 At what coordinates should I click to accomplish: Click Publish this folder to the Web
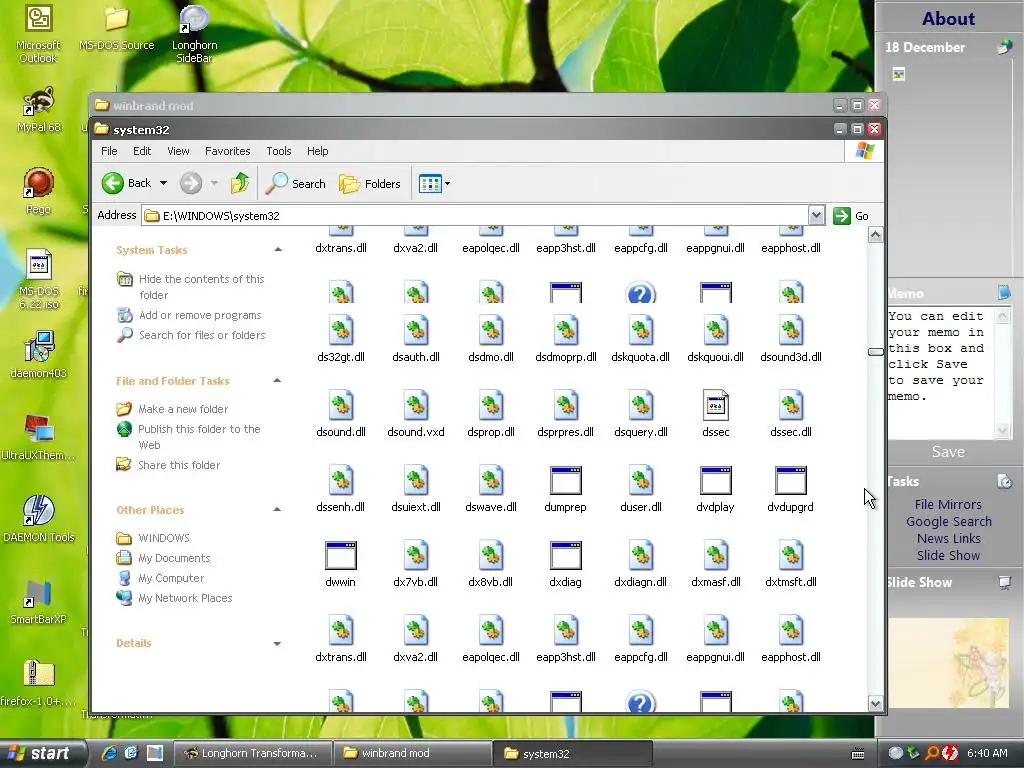click(x=199, y=437)
